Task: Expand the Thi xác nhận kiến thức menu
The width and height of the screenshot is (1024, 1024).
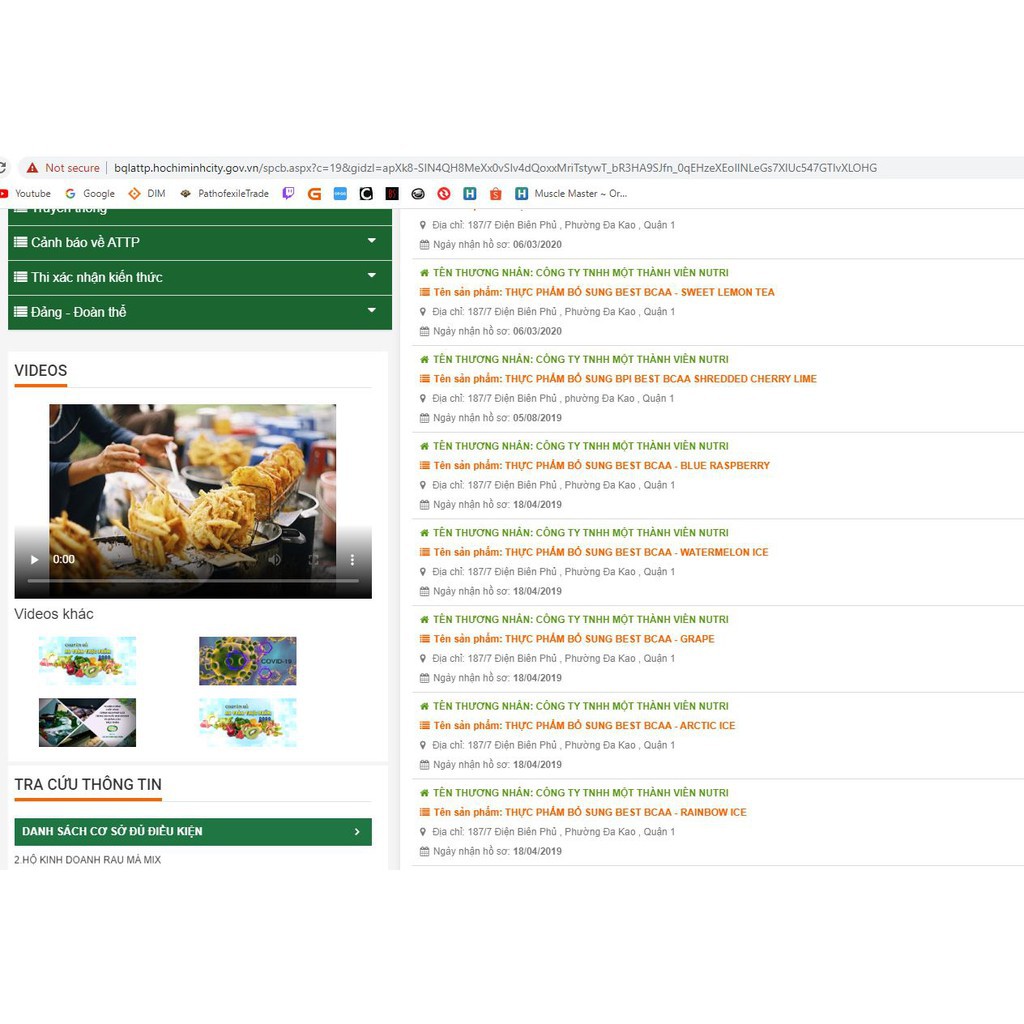Action: click(372, 276)
